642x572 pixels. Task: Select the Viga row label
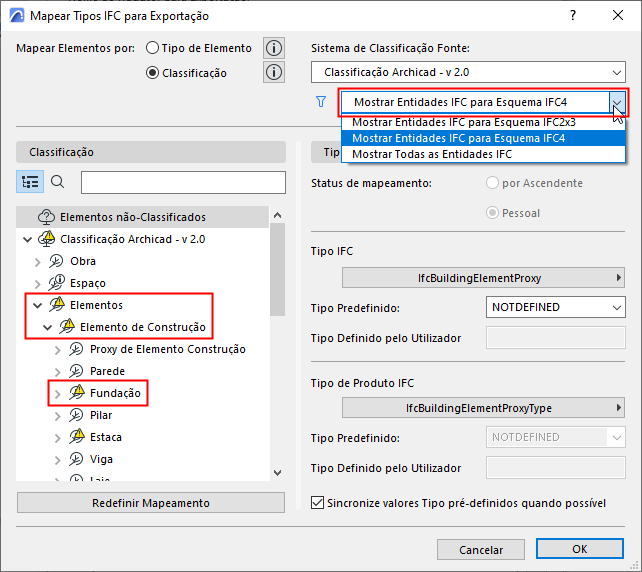(x=101, y=459)
